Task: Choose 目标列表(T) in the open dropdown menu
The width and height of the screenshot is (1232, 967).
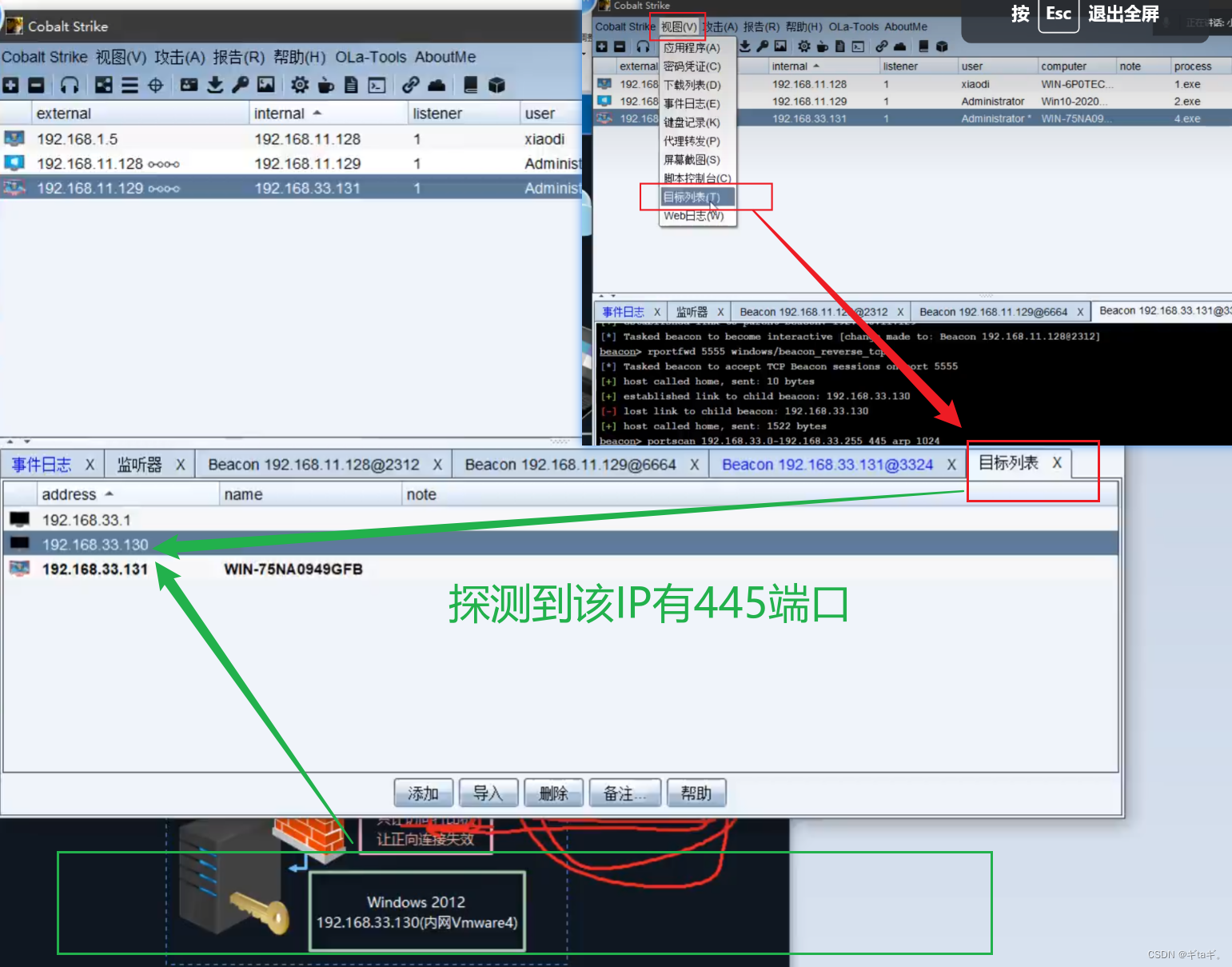Action: [697, 197]
